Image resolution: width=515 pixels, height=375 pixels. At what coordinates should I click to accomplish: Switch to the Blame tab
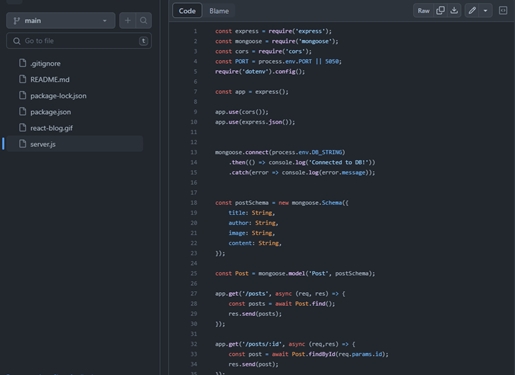point(219,11)
